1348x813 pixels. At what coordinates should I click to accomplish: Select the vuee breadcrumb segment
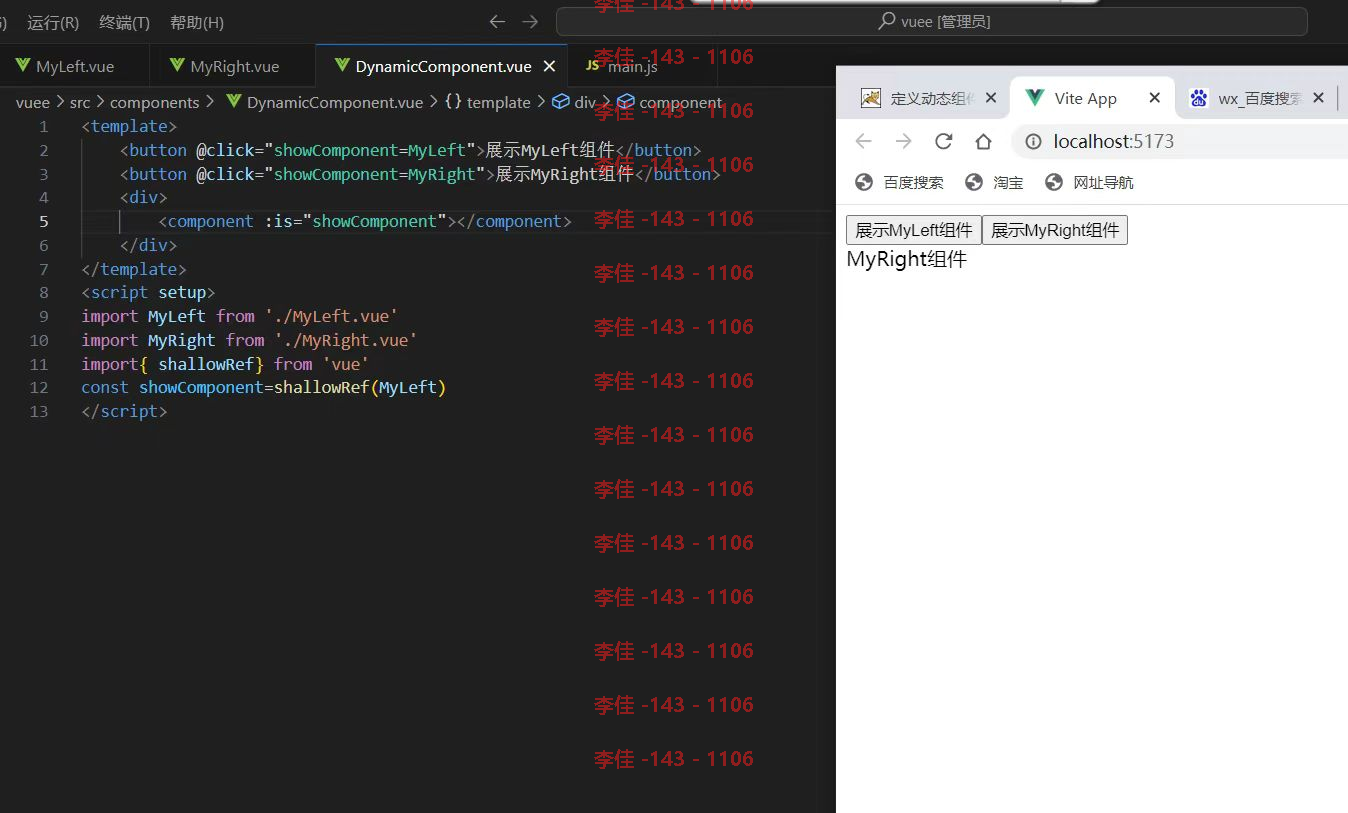pyautogui.click(x=33, y=102)
